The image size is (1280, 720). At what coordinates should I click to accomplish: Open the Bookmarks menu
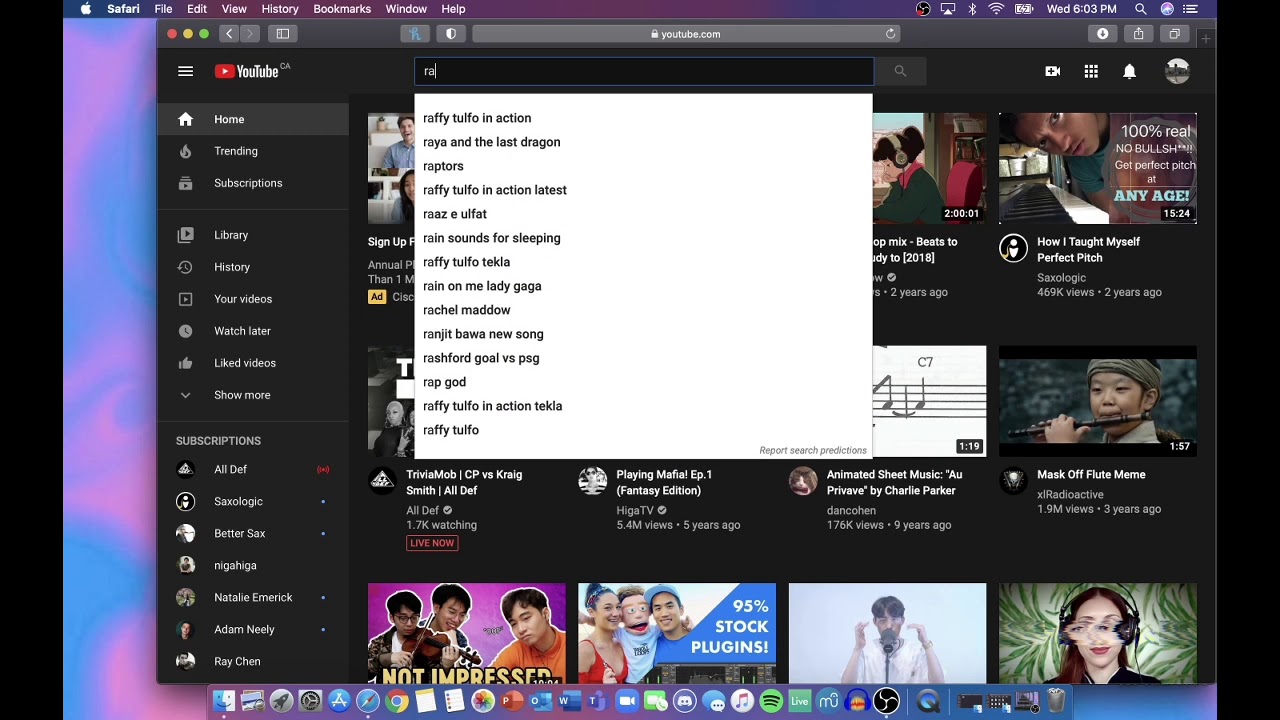point(342,9)
